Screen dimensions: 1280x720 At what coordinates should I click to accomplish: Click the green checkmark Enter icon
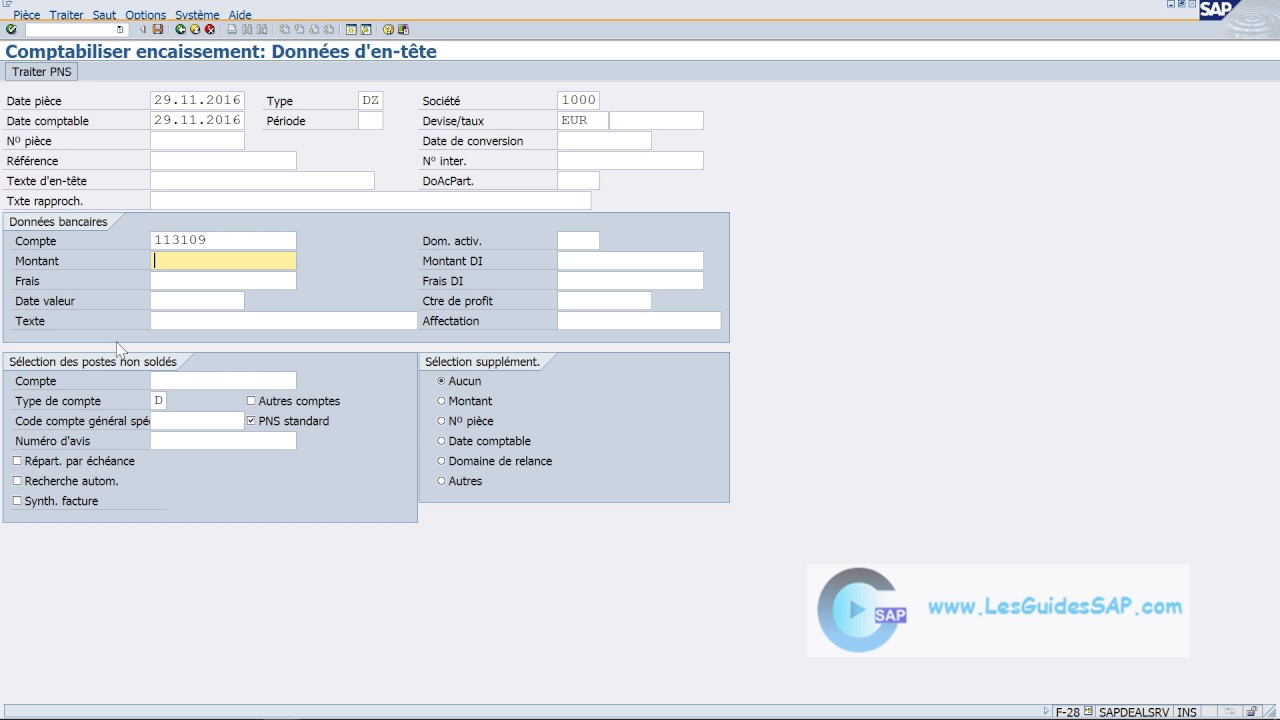coord(11,30)
